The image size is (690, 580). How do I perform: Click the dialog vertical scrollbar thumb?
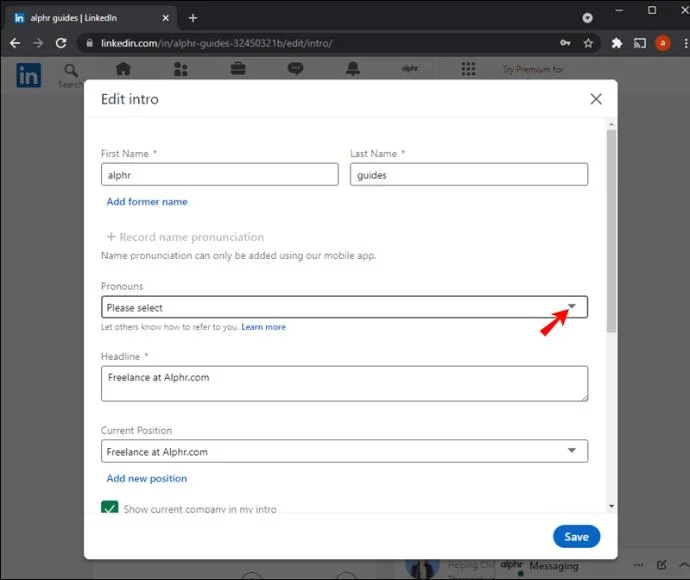tap(611, 231)
